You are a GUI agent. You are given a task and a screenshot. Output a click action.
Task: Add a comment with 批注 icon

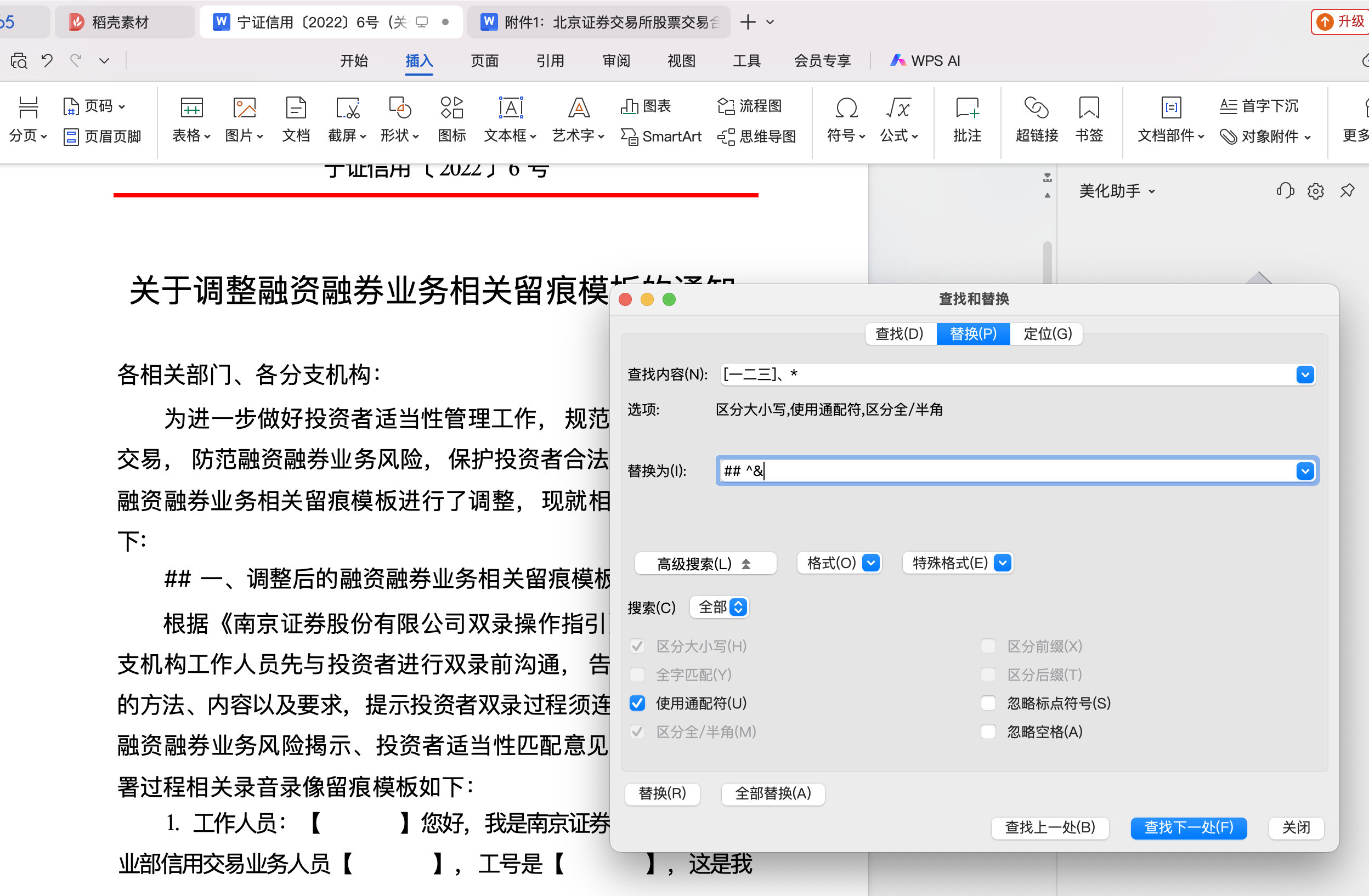tap(967, 118)
